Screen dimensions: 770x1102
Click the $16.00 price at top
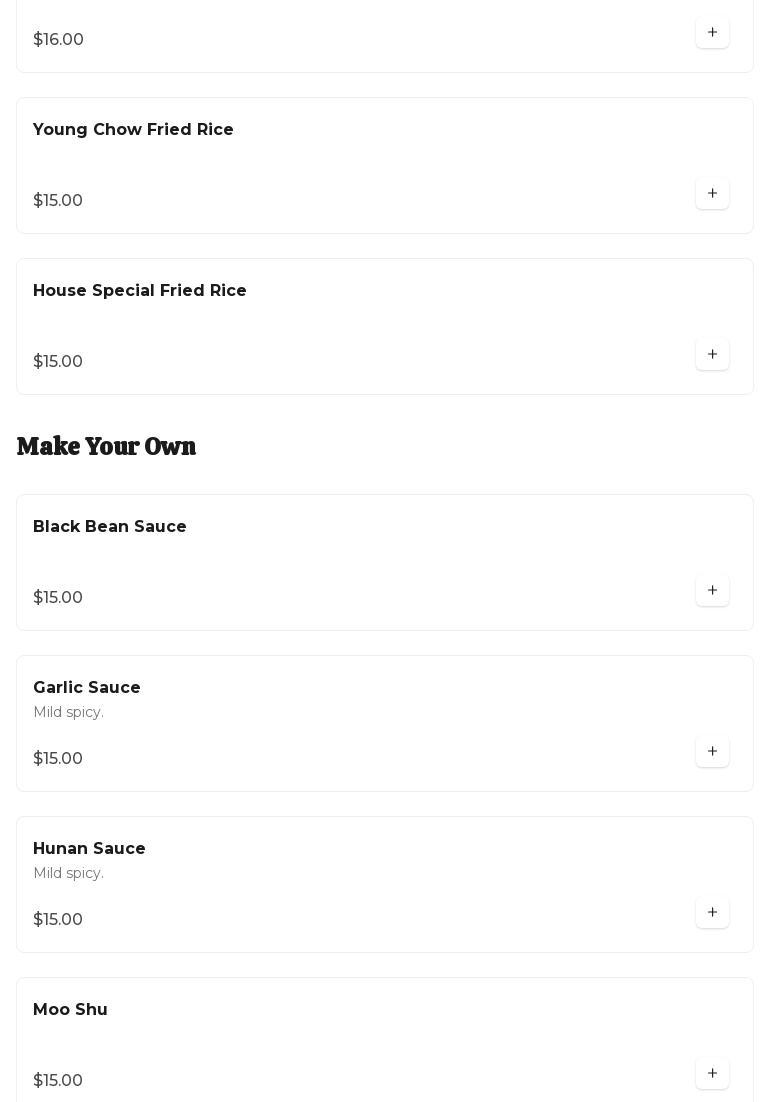58,40
